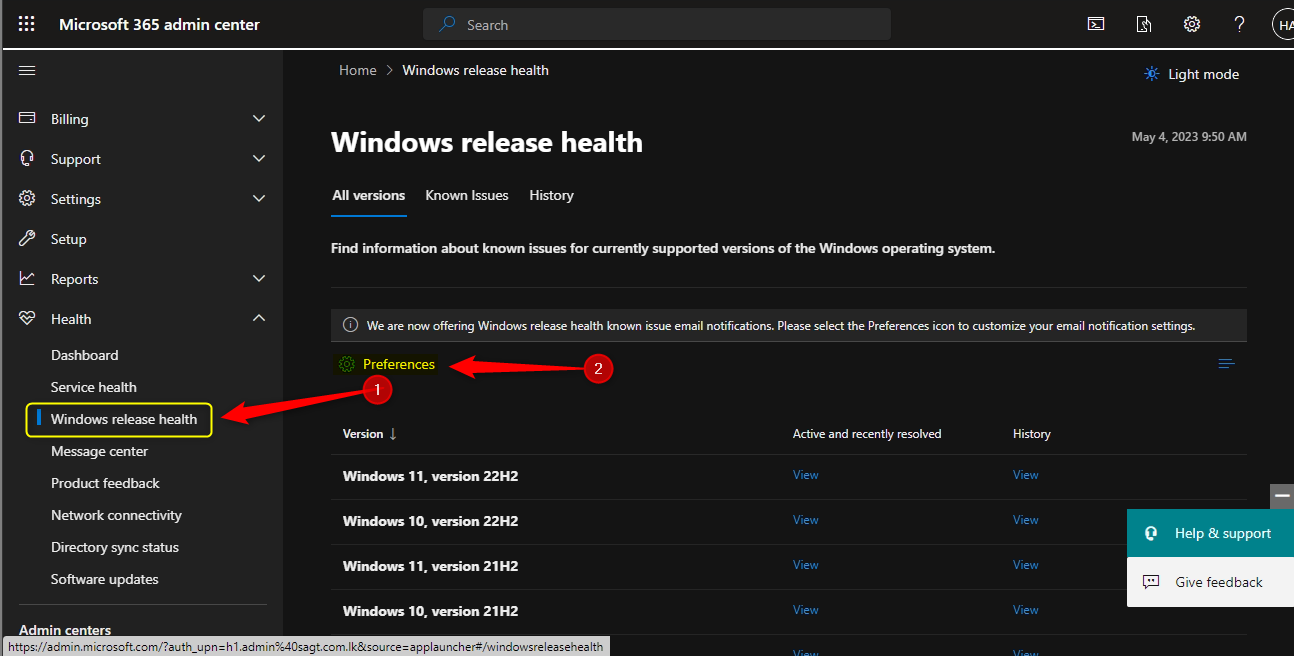Click the Settings gear icon in sidebar
This screenshot has width=1294, height=656.
tap(28, 198)
